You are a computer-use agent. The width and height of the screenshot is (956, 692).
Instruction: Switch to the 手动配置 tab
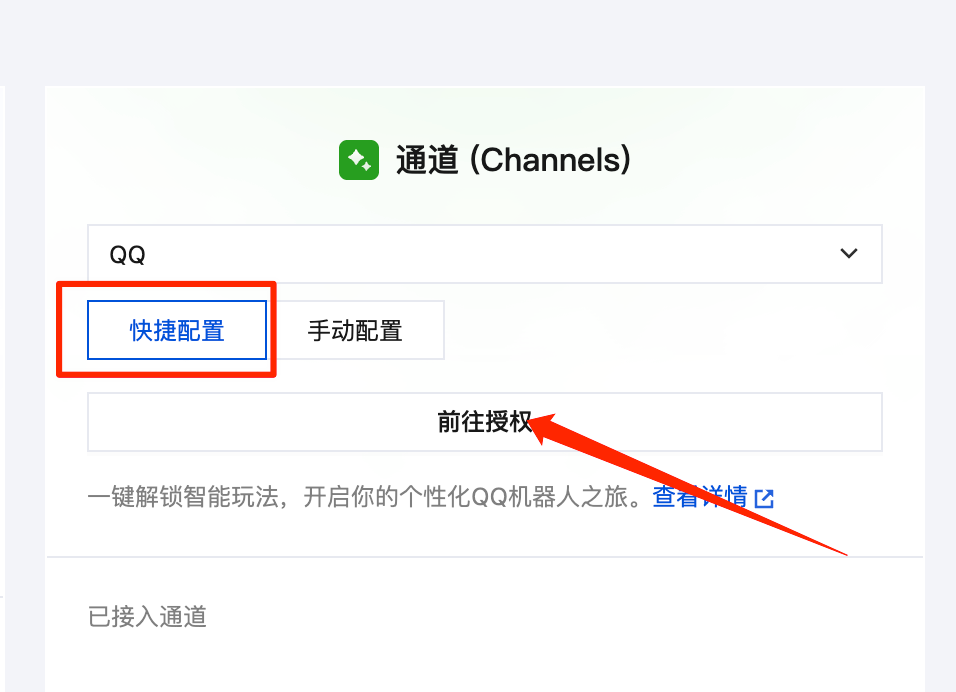tap(357, 330)
